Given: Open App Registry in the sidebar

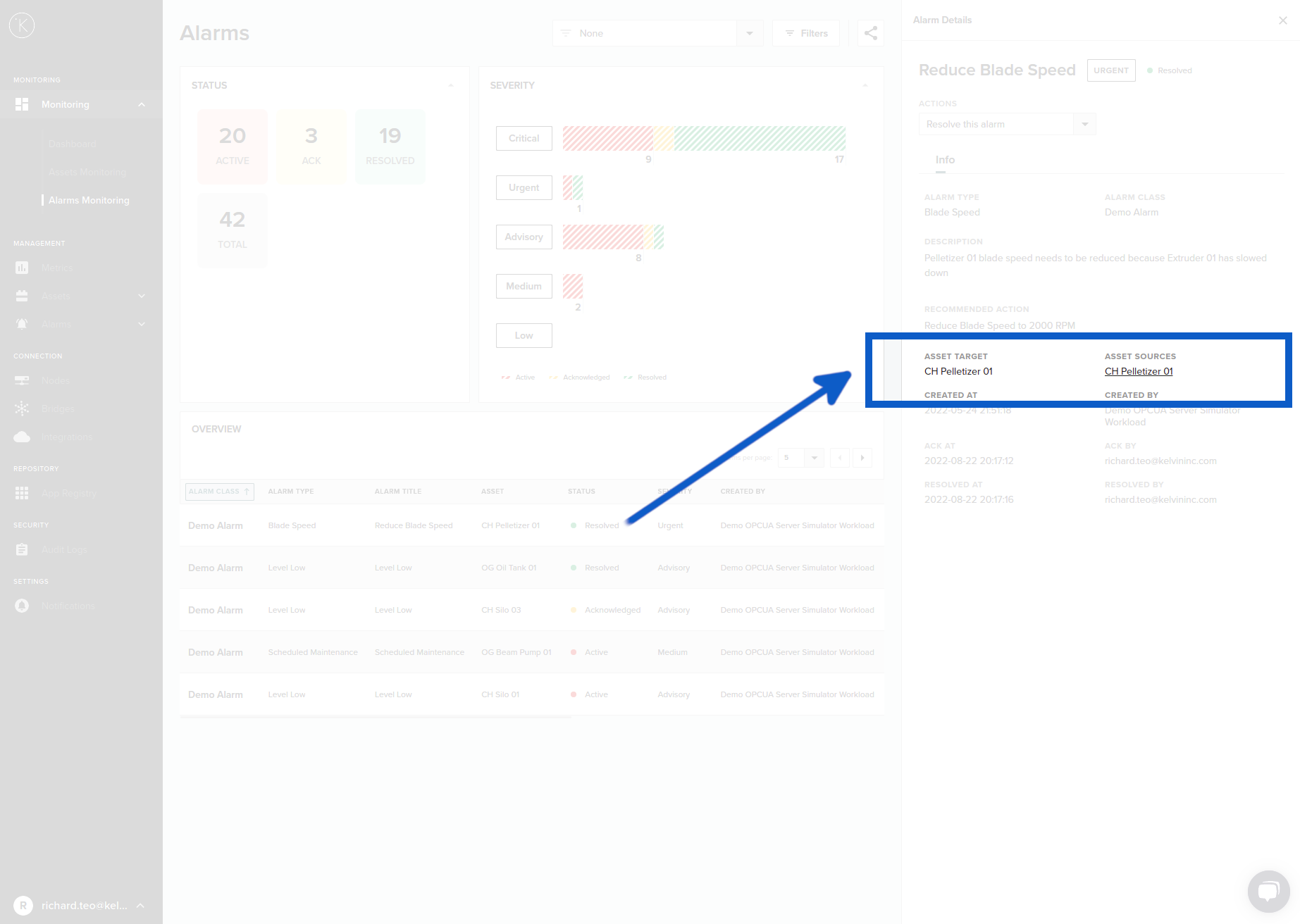Looking at the screenshot, I should click(68, 494).
